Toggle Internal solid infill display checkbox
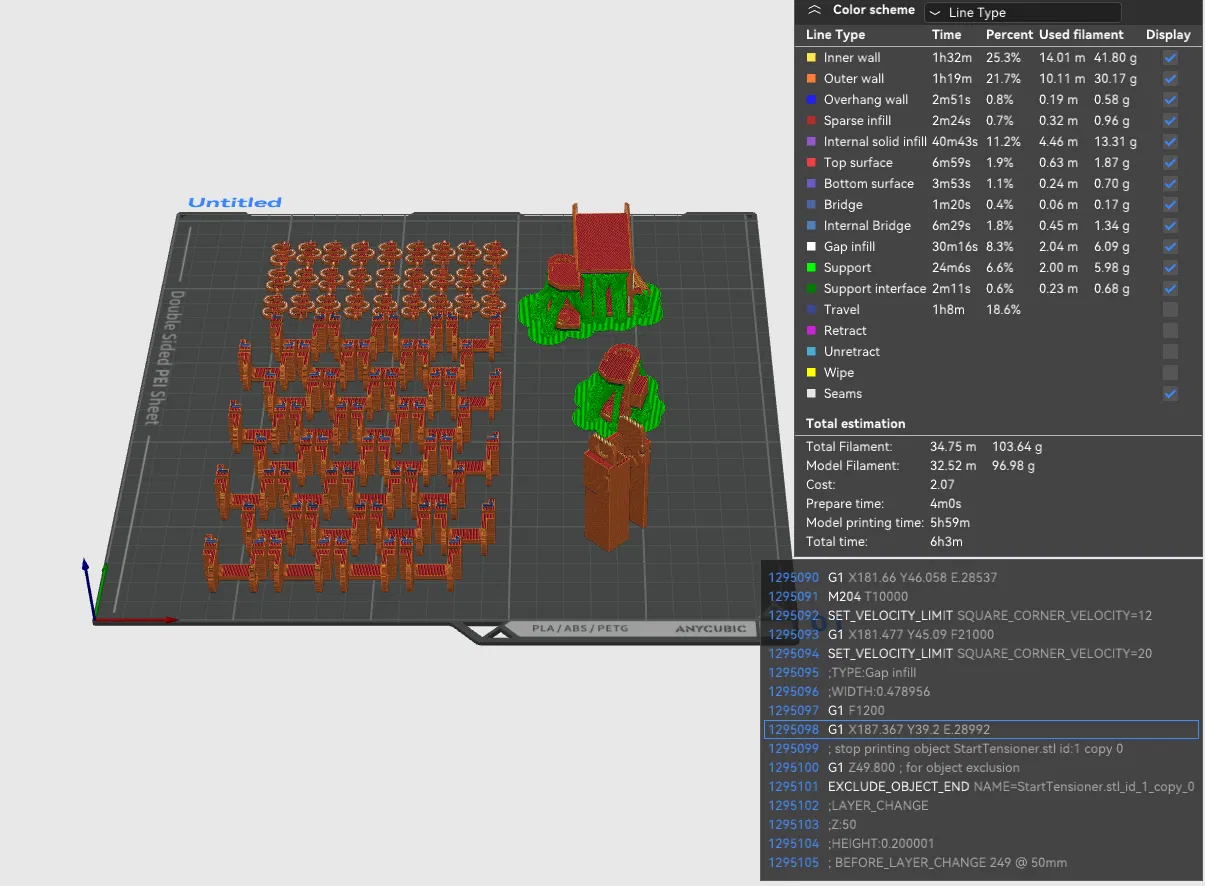 [1170, 141]
